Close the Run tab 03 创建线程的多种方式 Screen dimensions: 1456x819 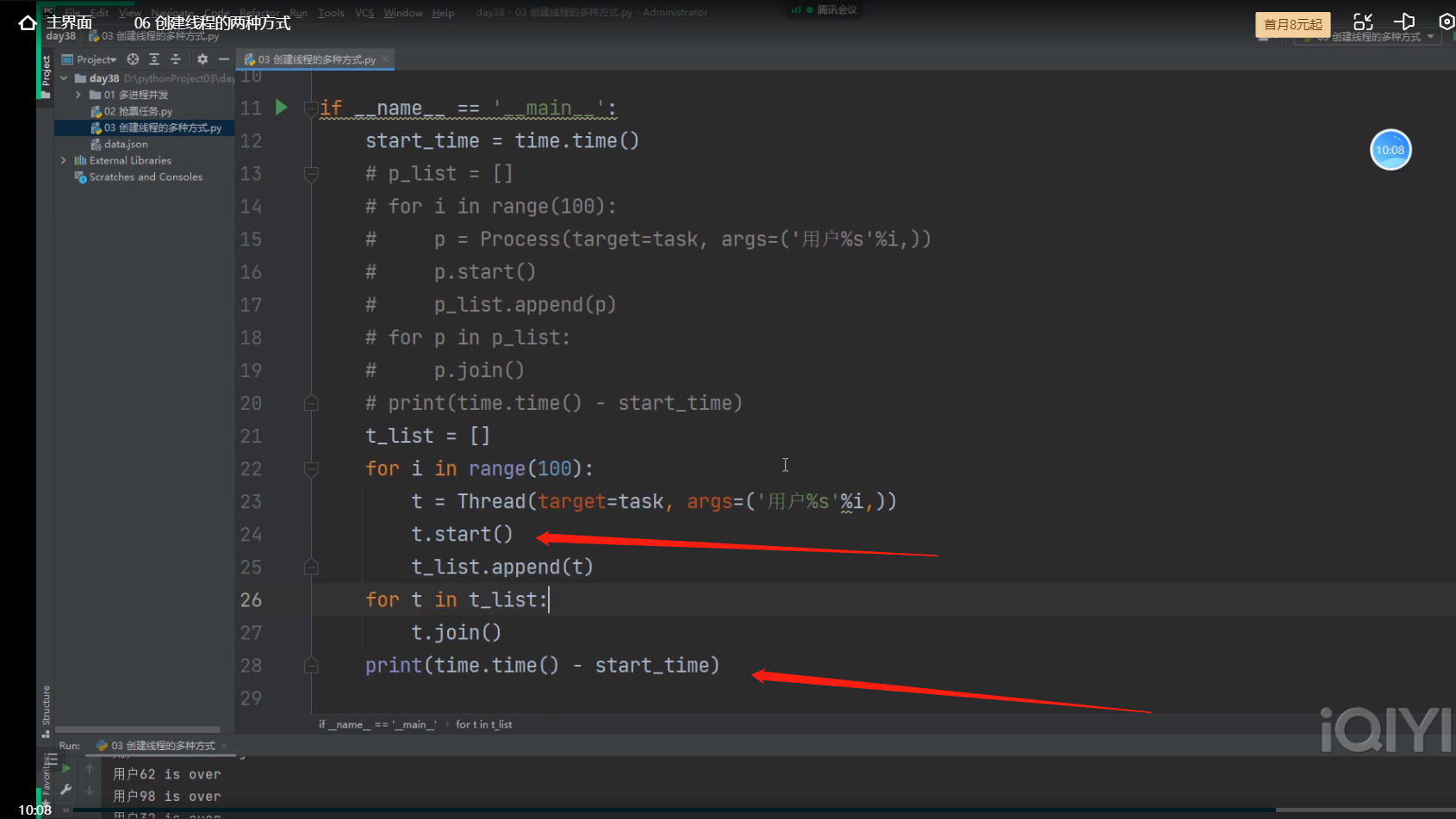coord(224,746)
